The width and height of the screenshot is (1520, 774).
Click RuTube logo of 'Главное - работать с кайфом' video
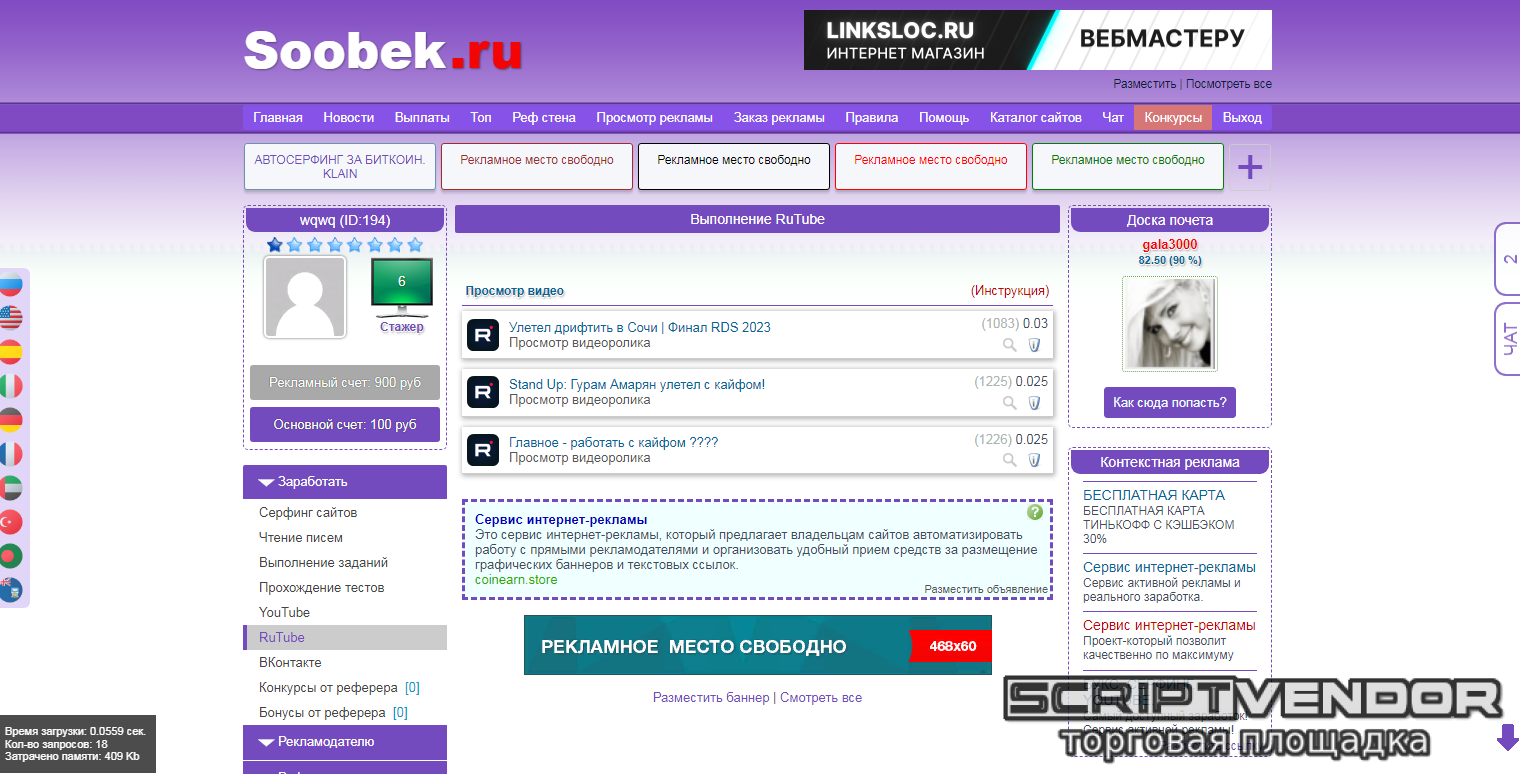click(483, 449)
